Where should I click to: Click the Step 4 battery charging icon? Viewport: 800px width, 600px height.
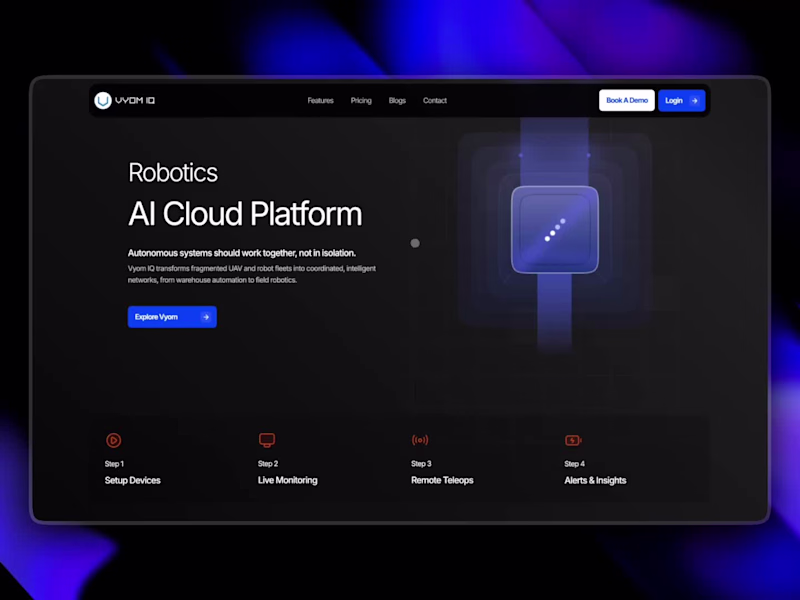573,440
